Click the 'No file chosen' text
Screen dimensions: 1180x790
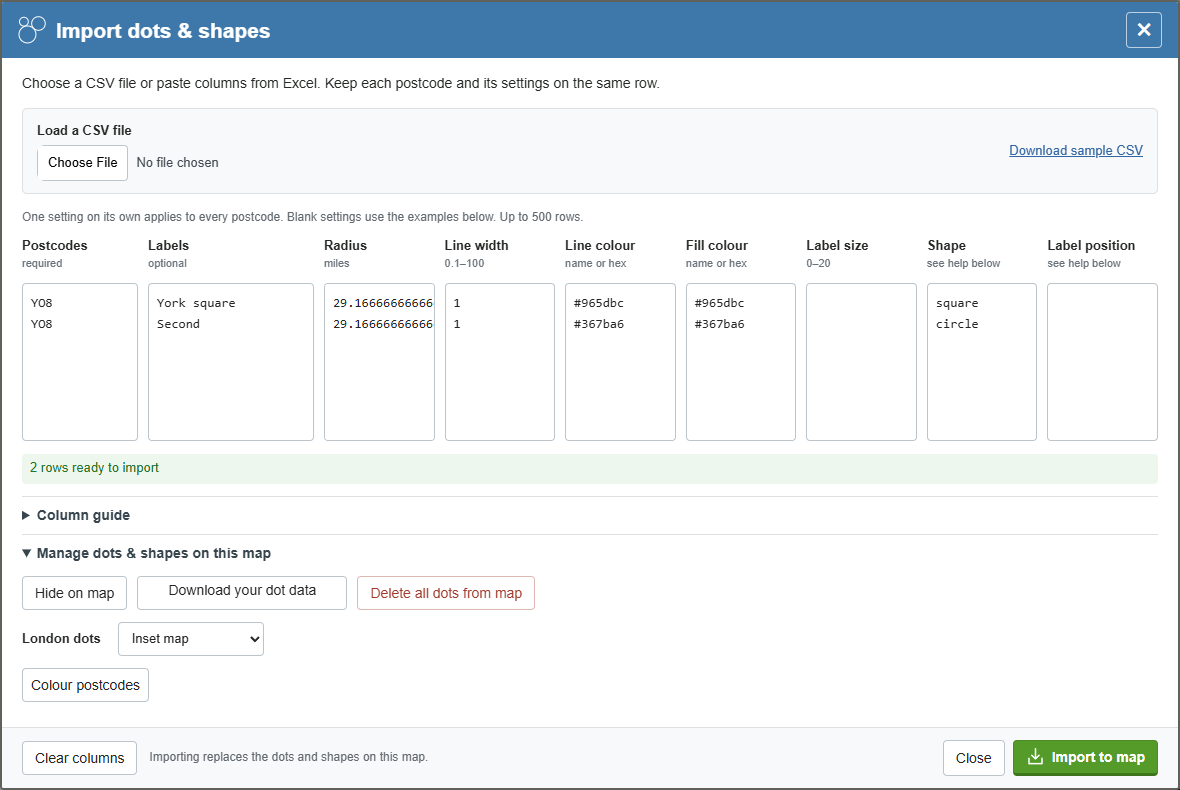pos(178,163)
